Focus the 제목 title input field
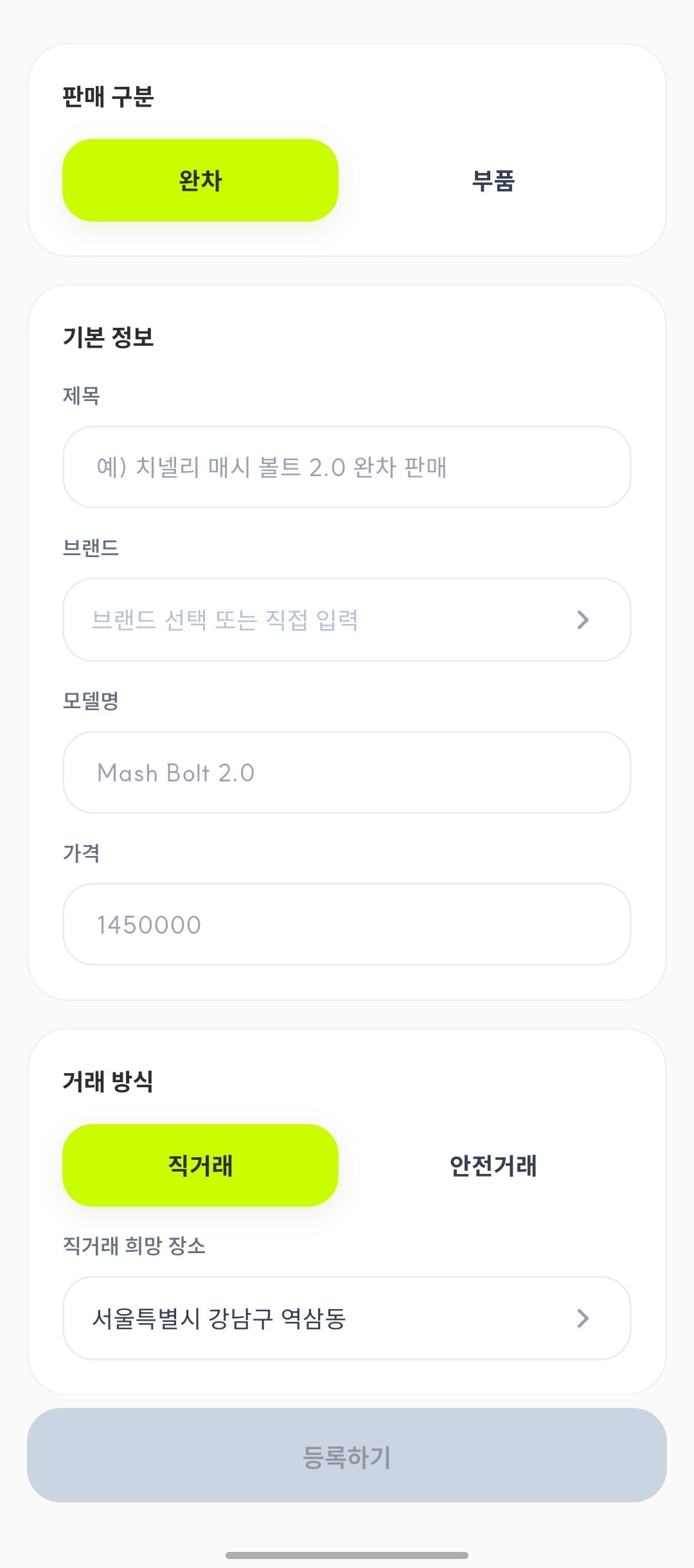 coord(346,467)
